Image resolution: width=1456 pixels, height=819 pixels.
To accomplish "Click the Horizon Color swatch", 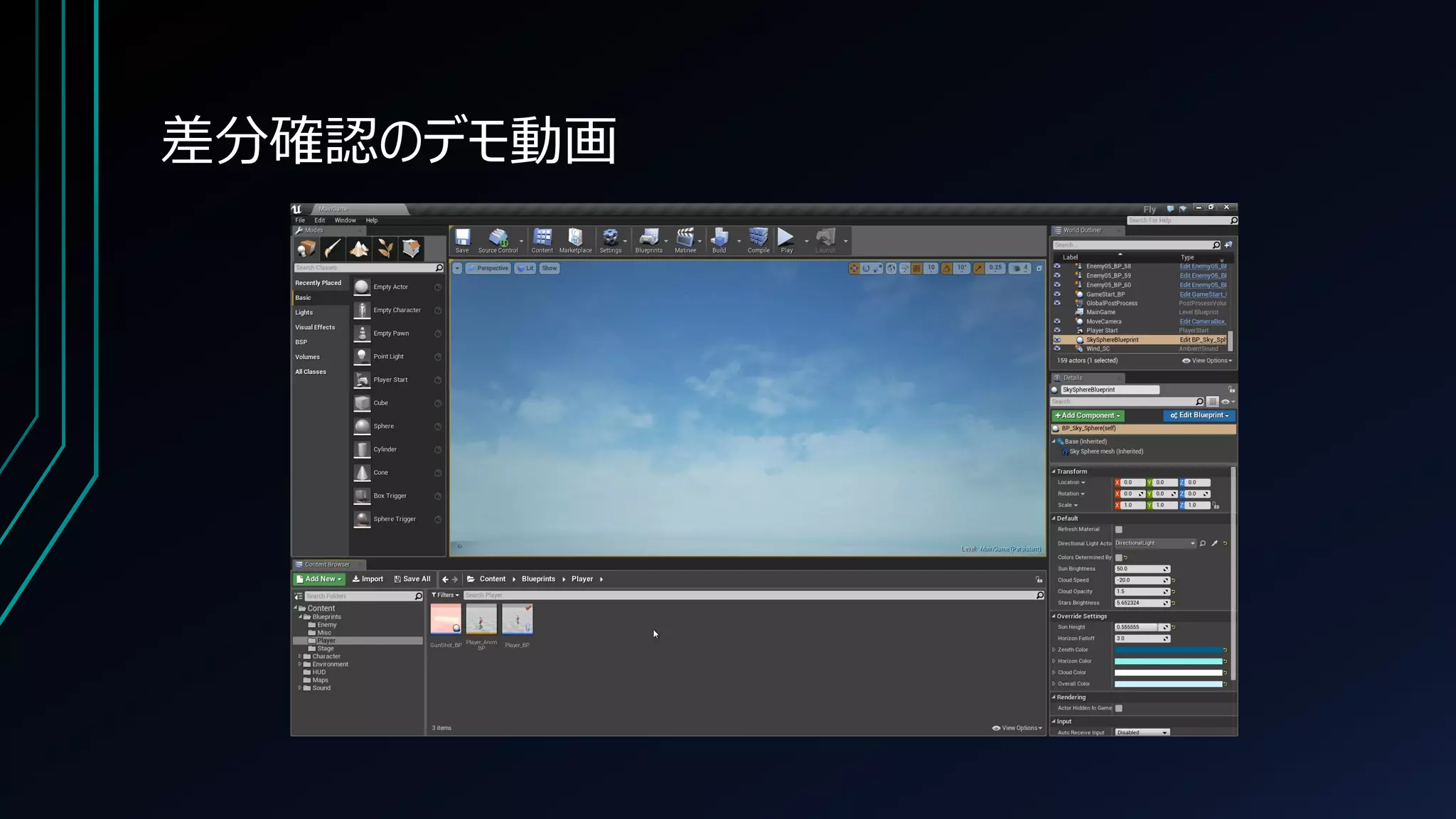I will pos(1168,661).
